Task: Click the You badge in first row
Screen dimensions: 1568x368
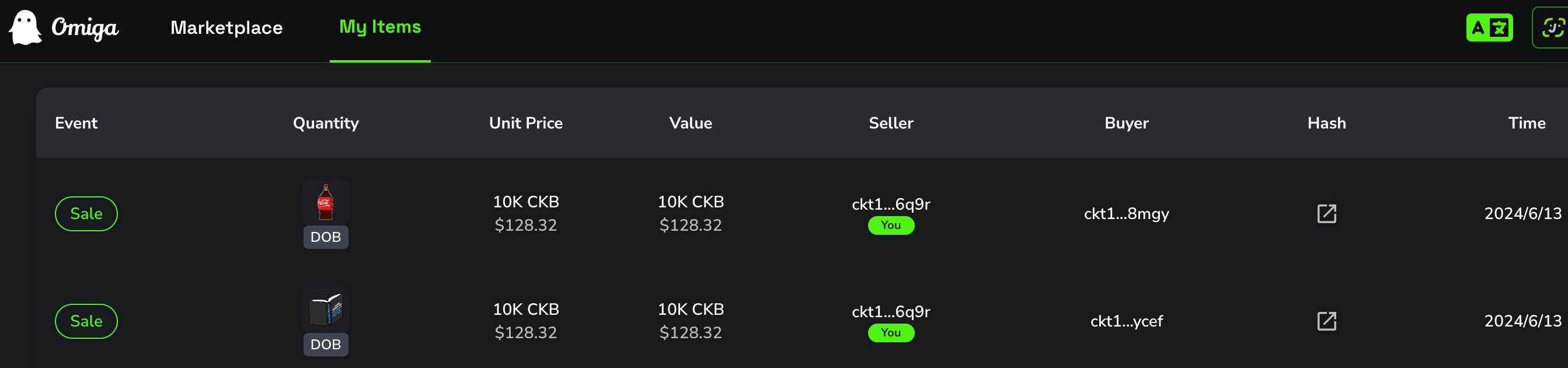Action: (x=890, y=225)
